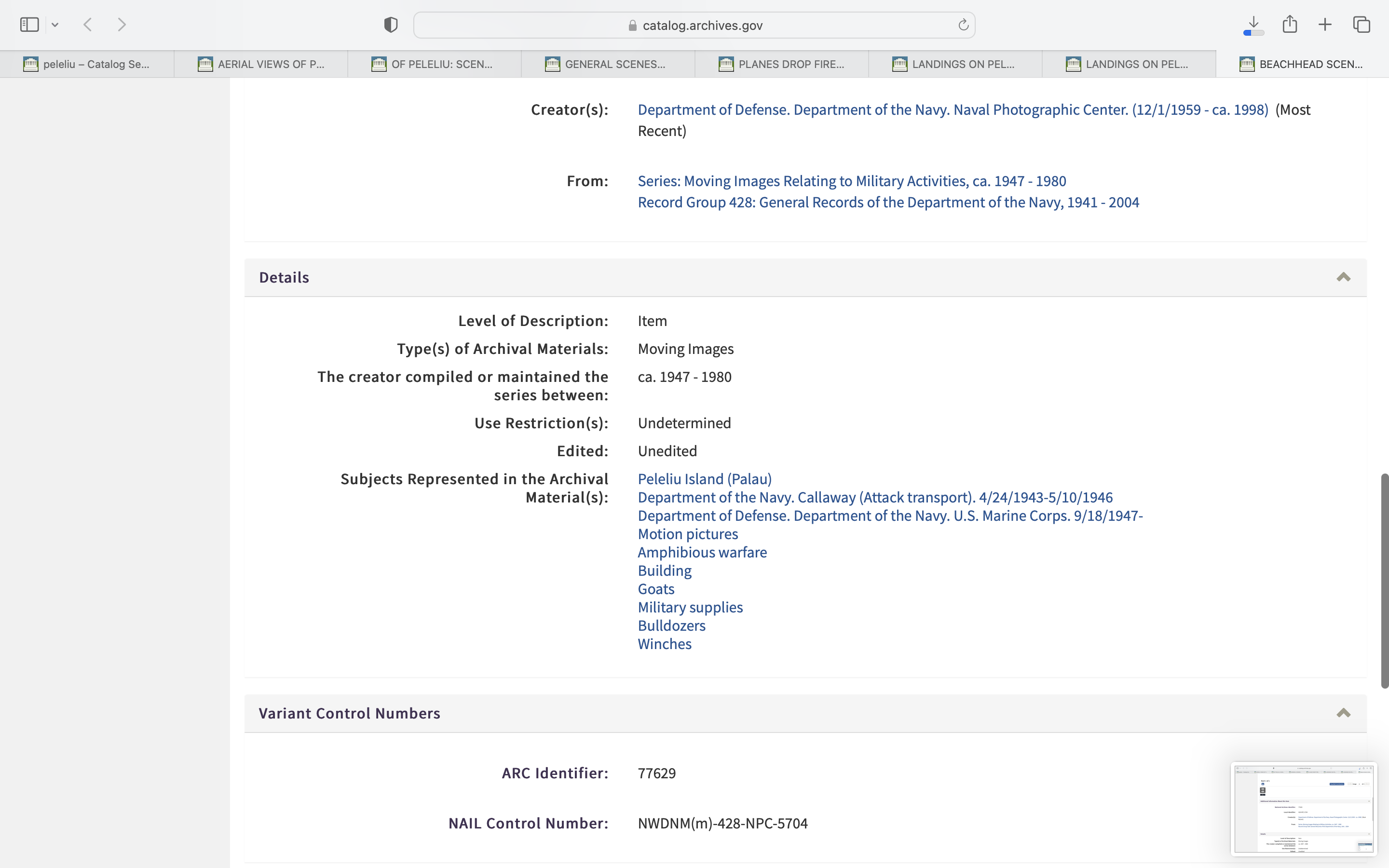The height and width of the screenshot is (868, 1389).
Task: Collapse the Variant Control Numbers section
Action: tap(1343, 713)
